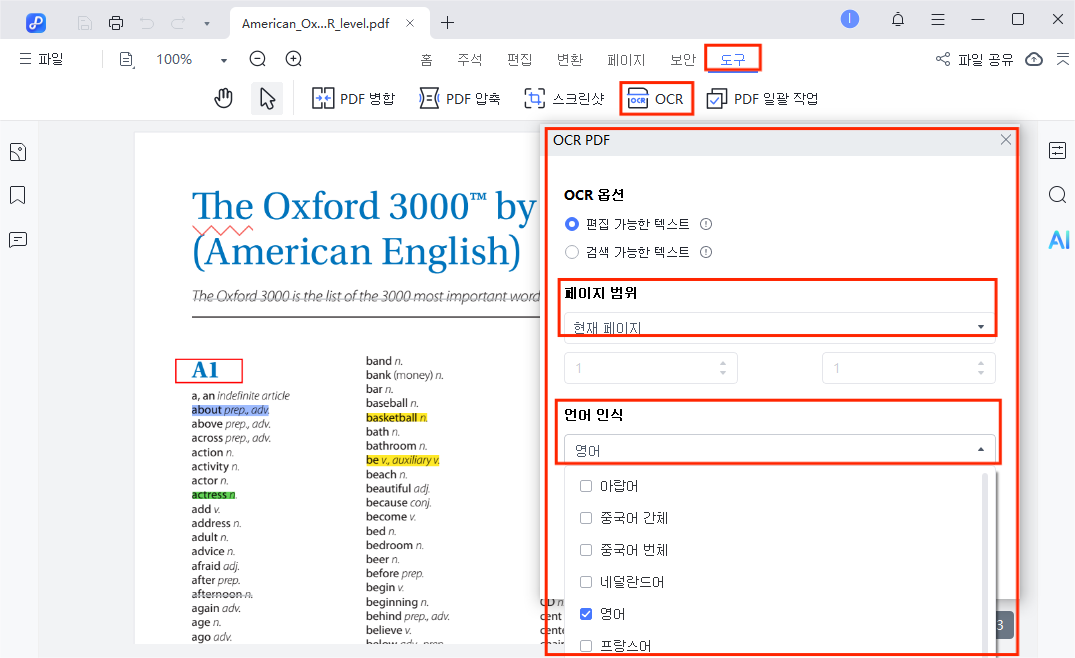Select the Hand tool in the toolbar
1075x658 pixels.
click(223, 97)
